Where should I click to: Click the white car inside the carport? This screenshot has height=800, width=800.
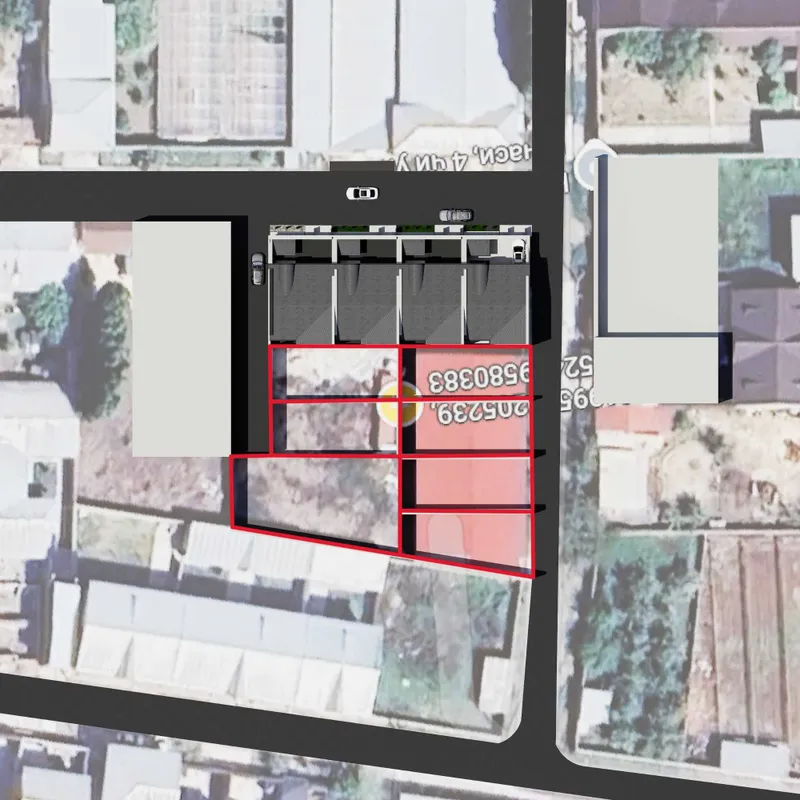[x=518, y=251]
